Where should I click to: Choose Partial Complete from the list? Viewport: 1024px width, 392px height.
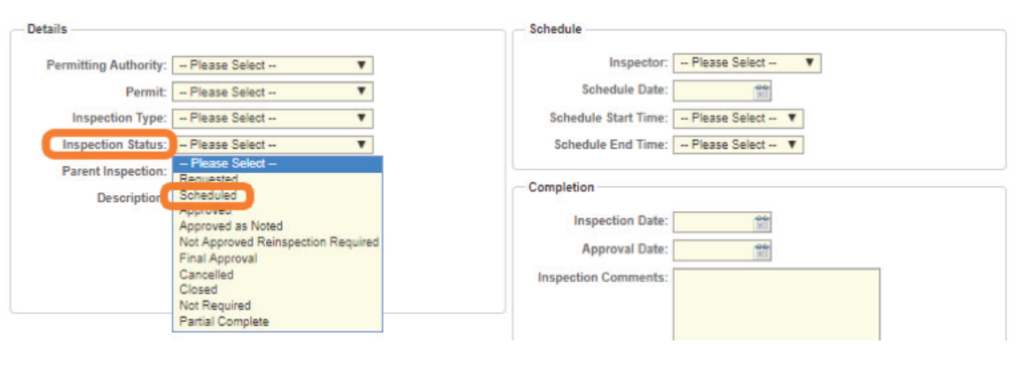click(224, 321)
